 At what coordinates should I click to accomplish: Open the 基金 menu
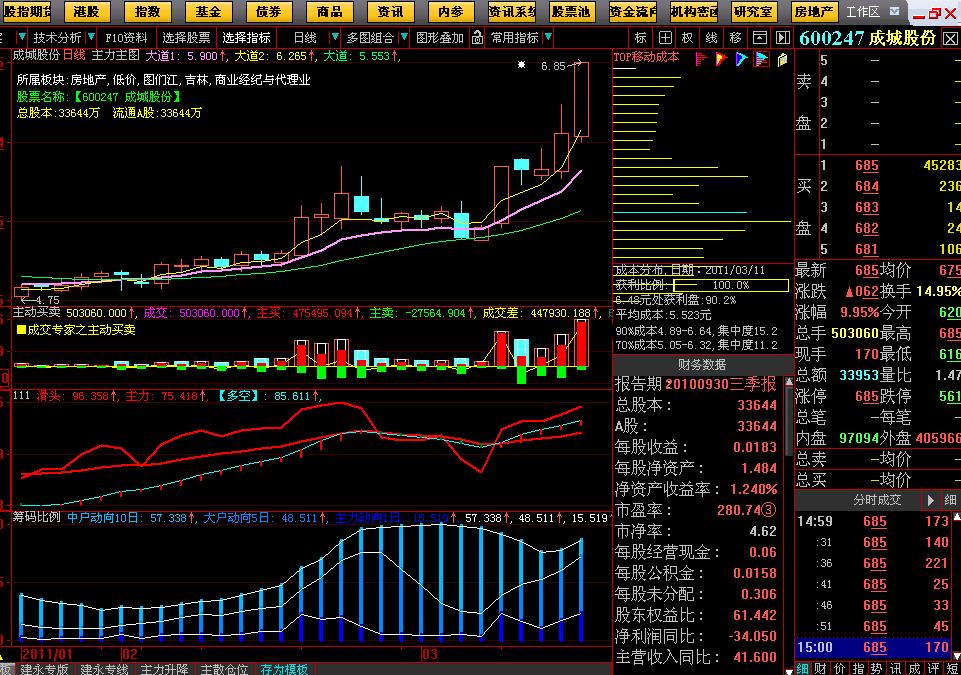(x=208, y=12)
